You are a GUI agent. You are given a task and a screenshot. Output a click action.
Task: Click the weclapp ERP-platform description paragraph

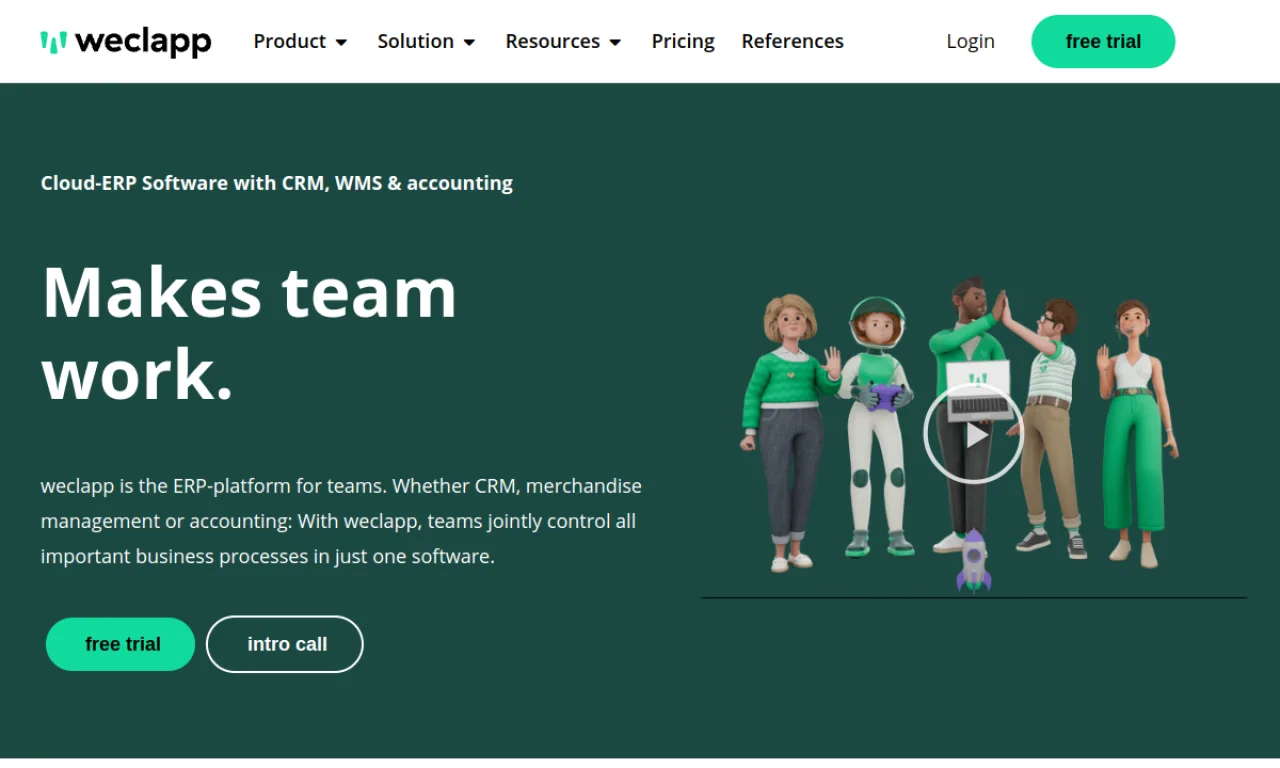(x=341, y=521)
